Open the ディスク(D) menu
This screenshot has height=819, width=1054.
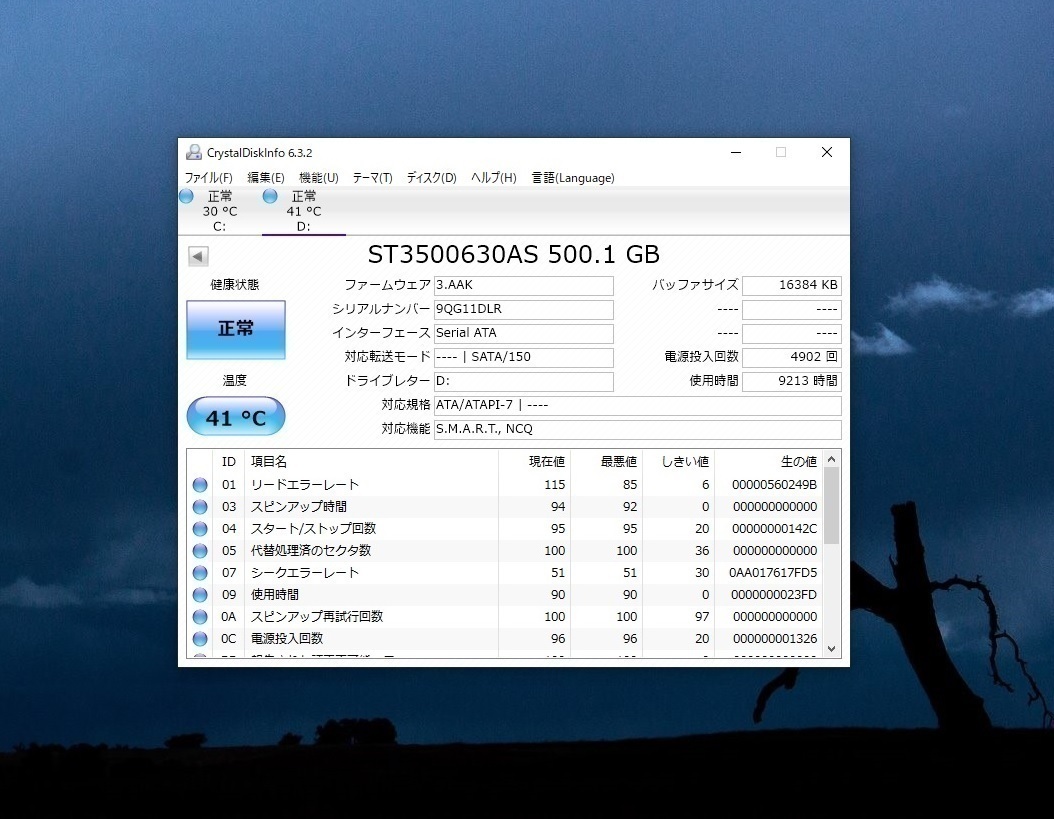(430, 177)
